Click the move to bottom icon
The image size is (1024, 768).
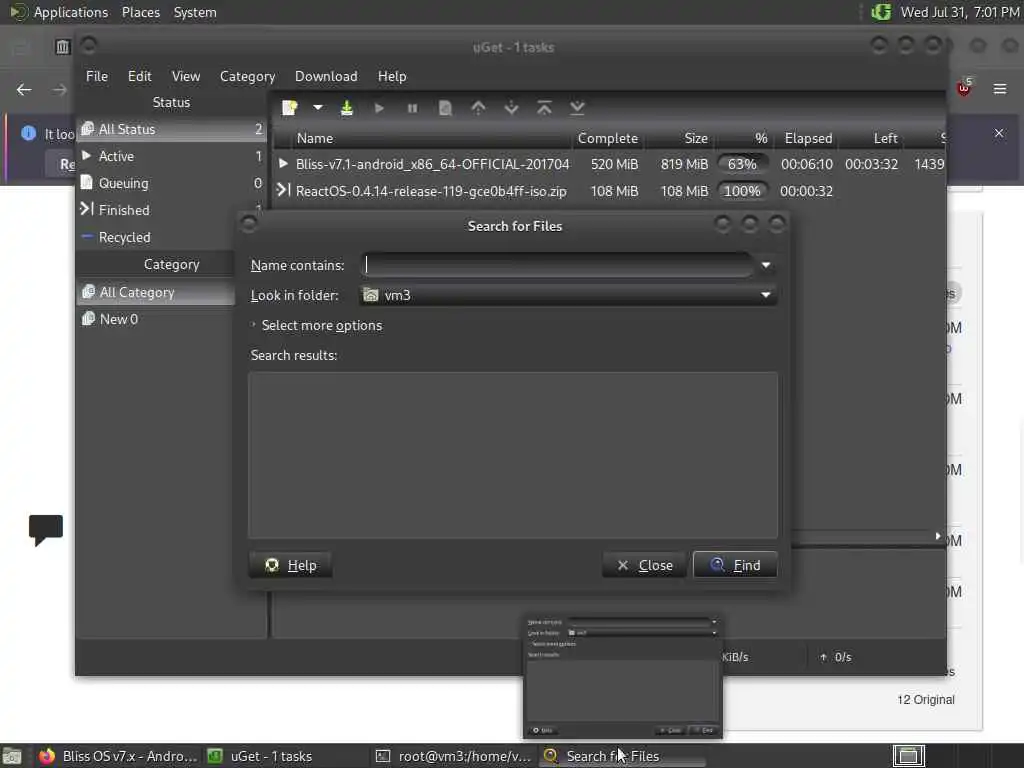point(577,108)
